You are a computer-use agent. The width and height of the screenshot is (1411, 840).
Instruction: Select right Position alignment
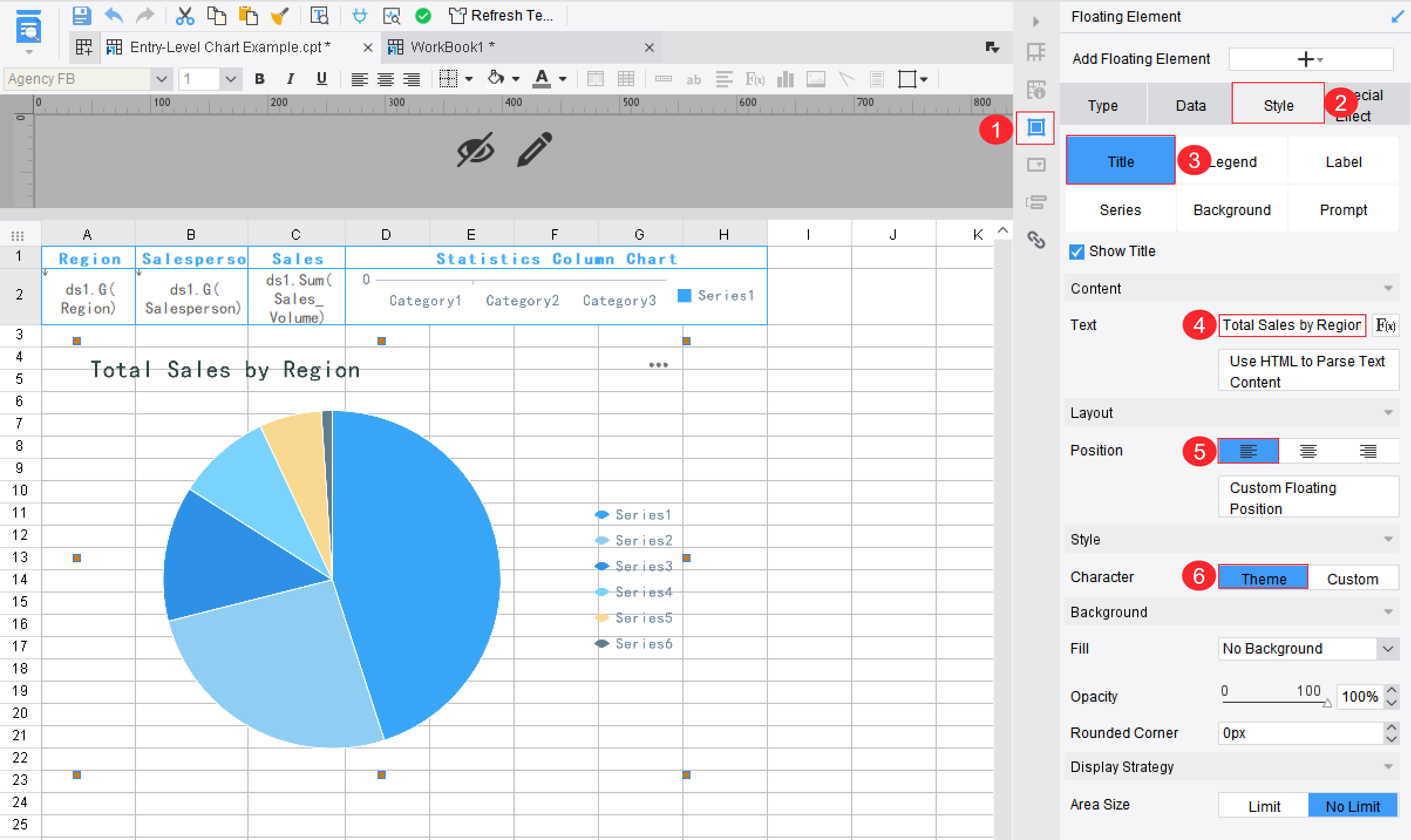pyautogui.click(x=1368, y=451)
